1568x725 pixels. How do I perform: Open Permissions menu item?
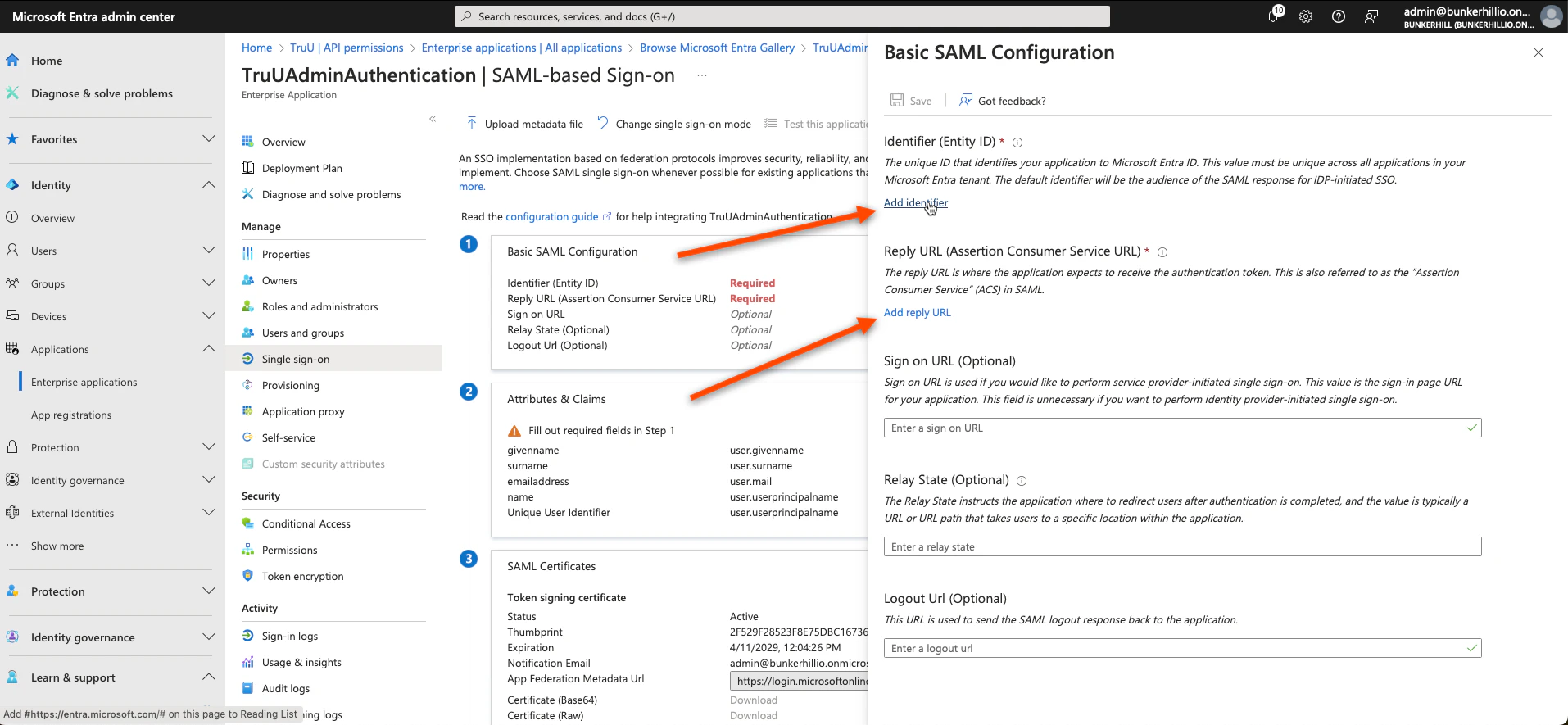289,550
